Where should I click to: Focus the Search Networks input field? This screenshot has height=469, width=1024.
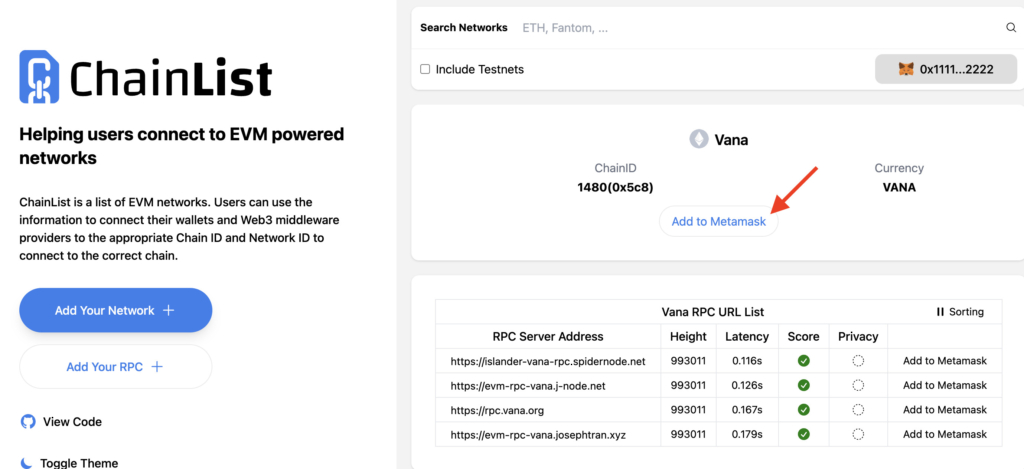[761, 28]
